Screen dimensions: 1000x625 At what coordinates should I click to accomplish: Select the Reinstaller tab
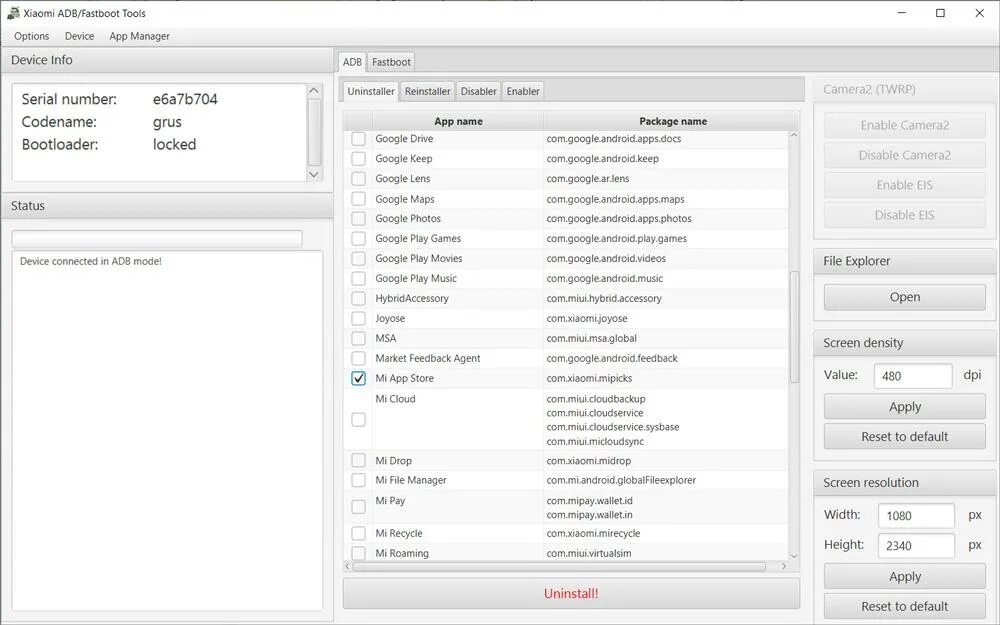[x=427, y=91]
